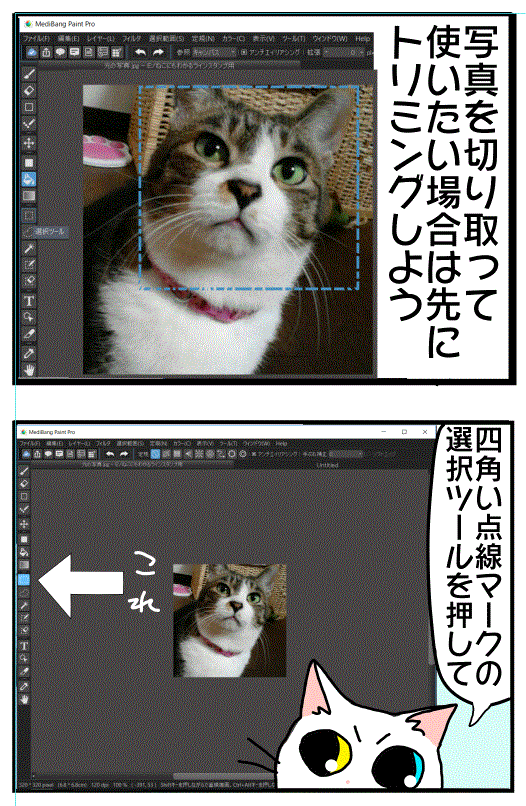526x806 pixels.
Task: Select the Magic Wand tool in lower window
Action: coord(24,606)
